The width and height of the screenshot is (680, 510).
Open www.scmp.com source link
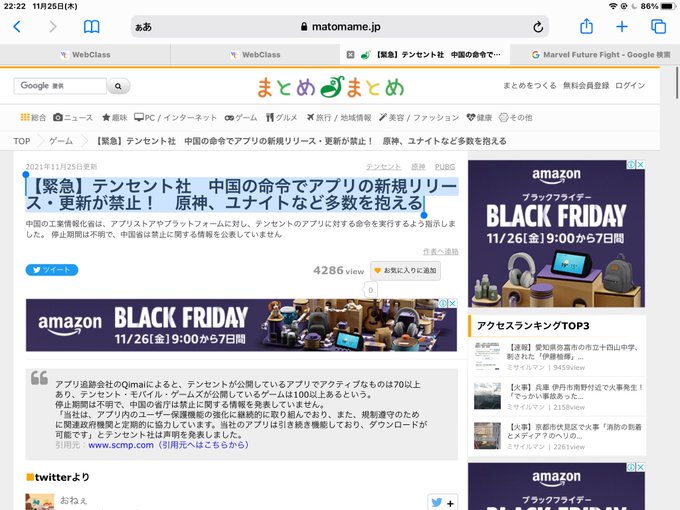[x=168, y=445]
